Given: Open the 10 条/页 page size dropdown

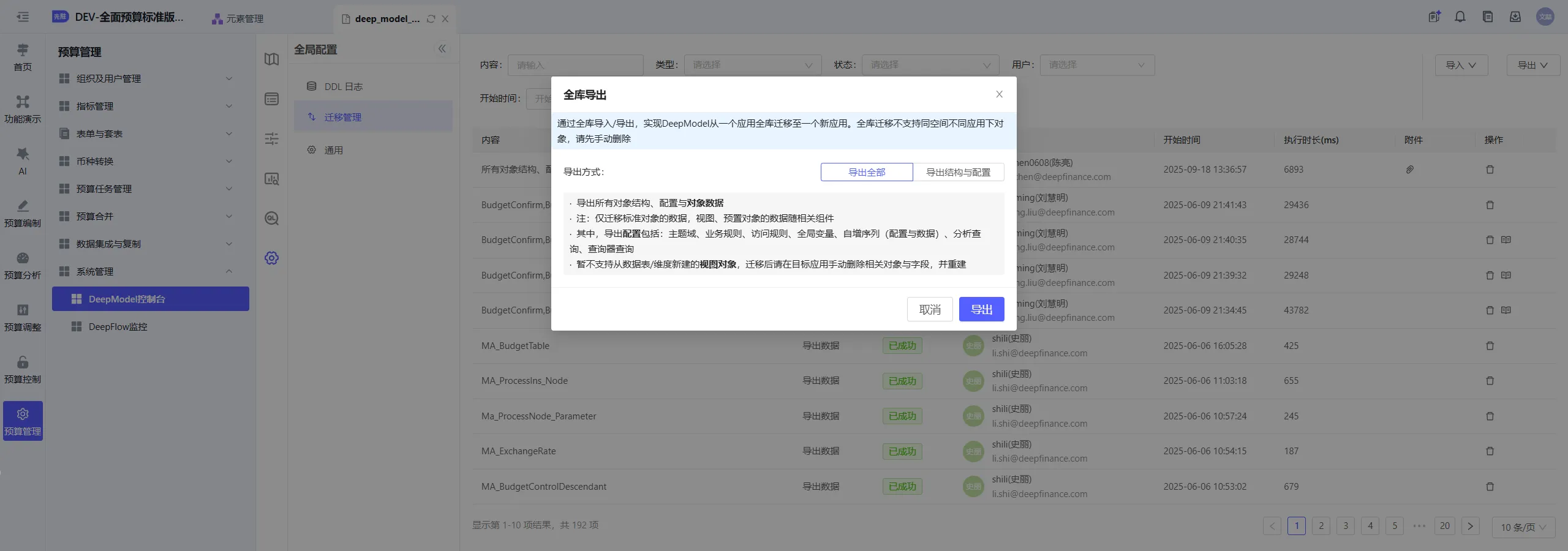Looking at the screenshot, I should pos(1523,527).
